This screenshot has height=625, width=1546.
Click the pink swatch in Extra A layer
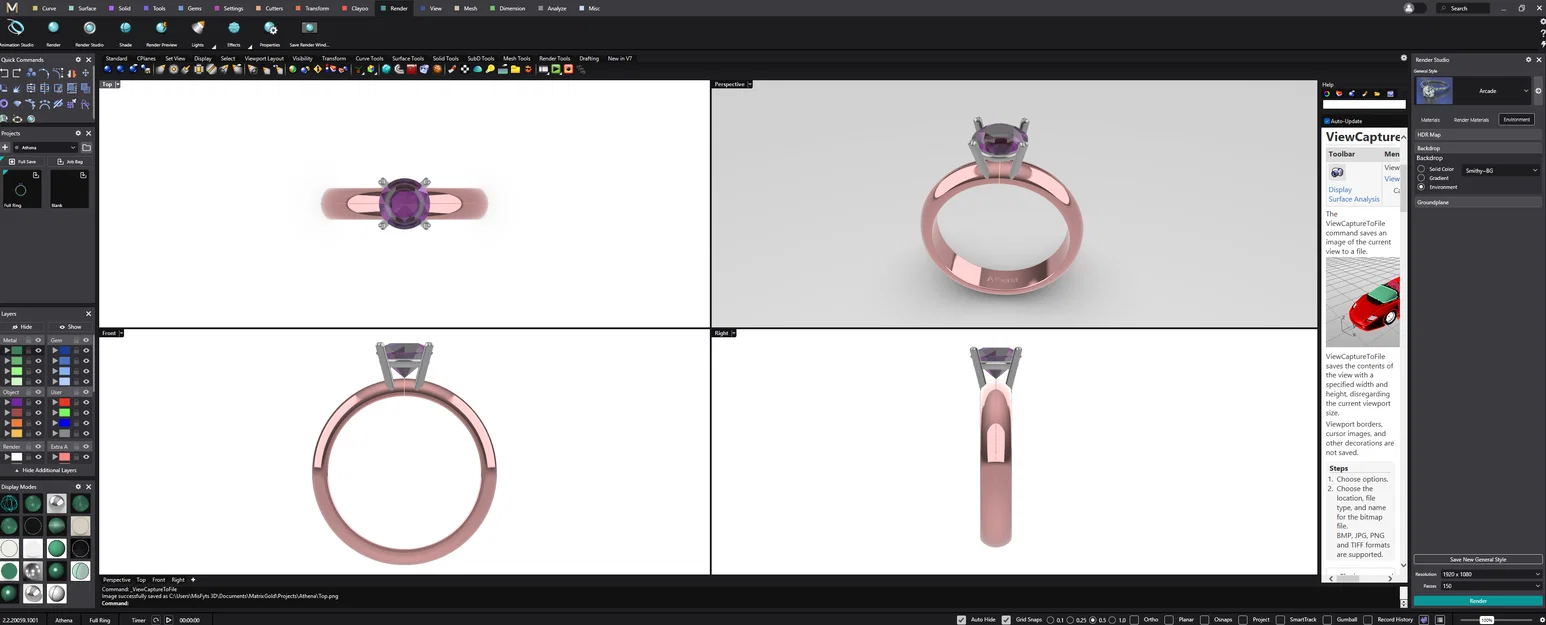point(64,457)
